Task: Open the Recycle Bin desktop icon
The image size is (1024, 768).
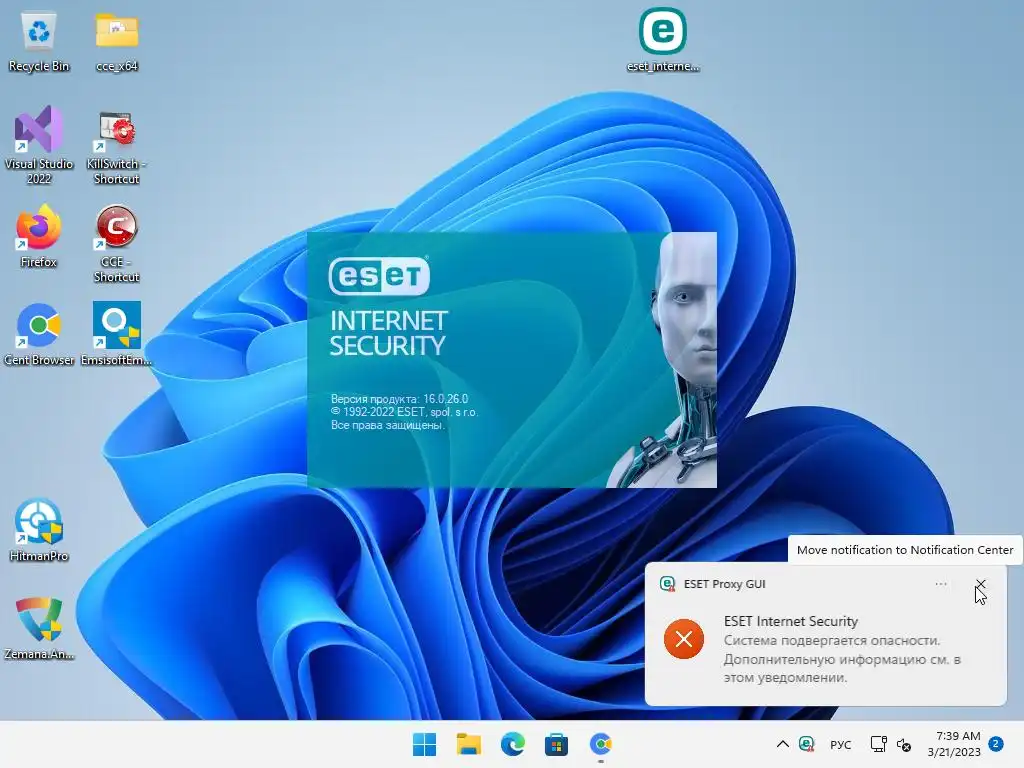Action: point(39,40)
